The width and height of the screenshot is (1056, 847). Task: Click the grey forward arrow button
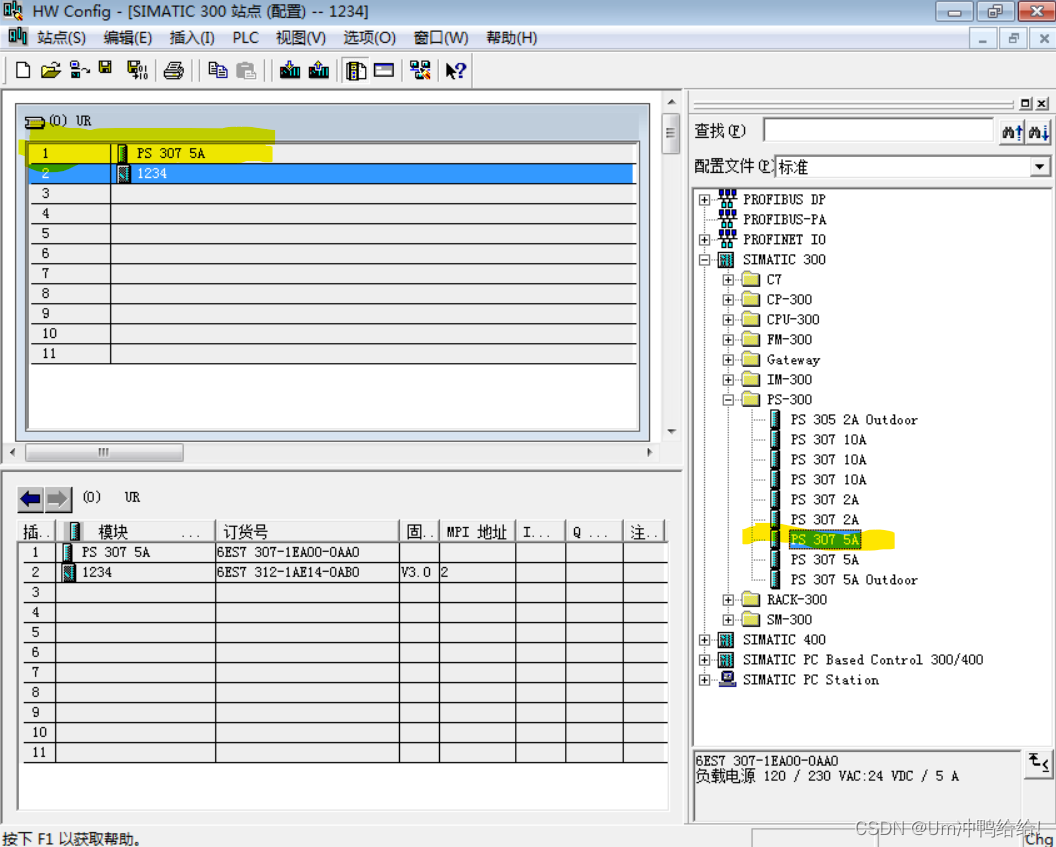click(x=58, y=499)
